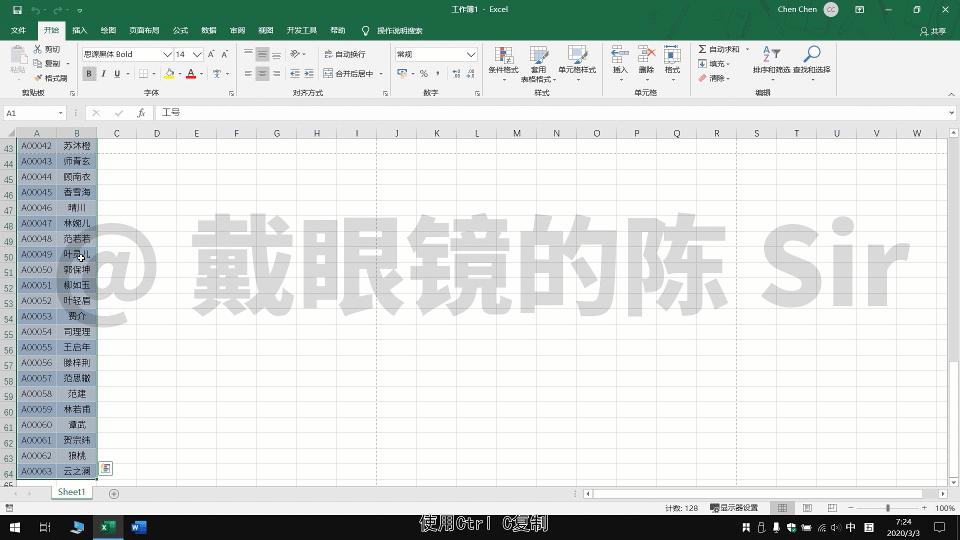Click the increase font size icon

pos(211,54)
